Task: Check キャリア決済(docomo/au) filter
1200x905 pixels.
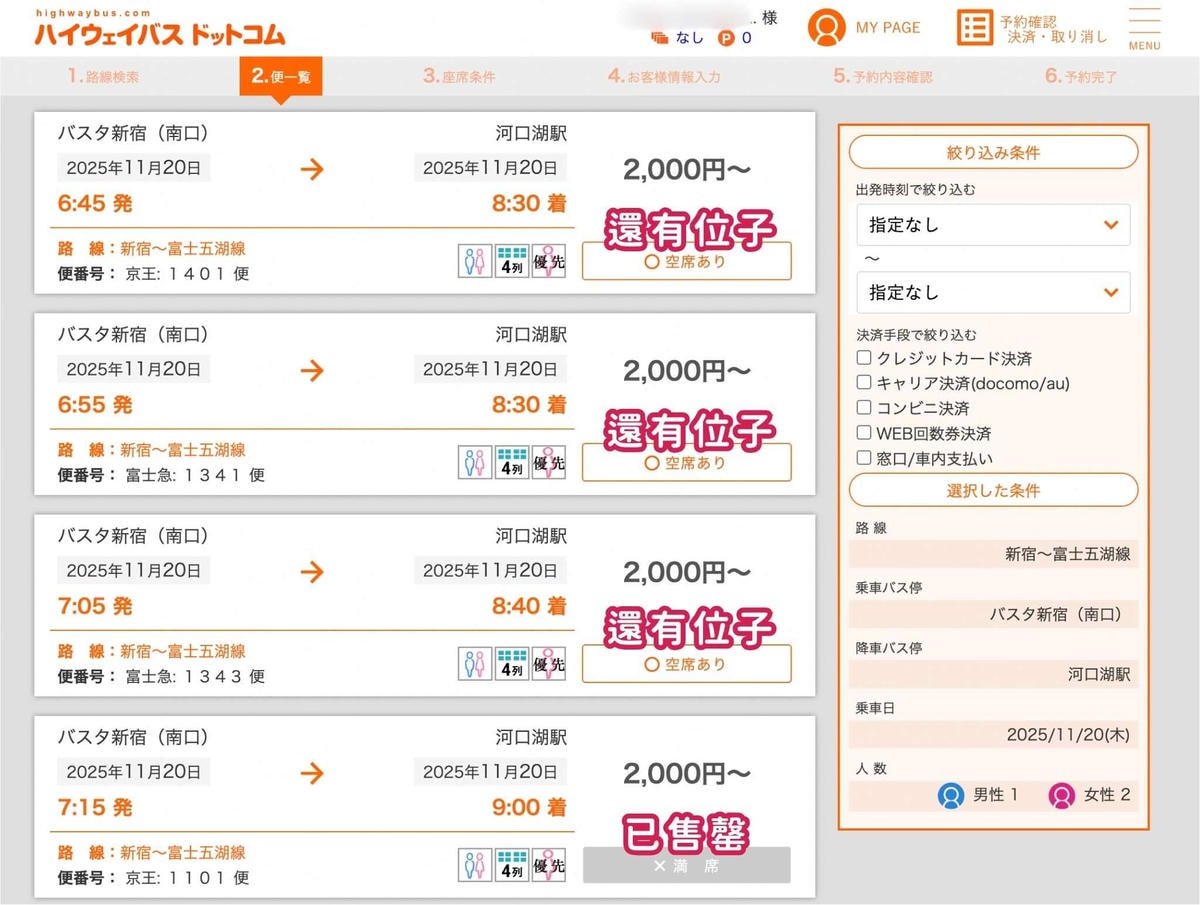Action: (864, 383)
